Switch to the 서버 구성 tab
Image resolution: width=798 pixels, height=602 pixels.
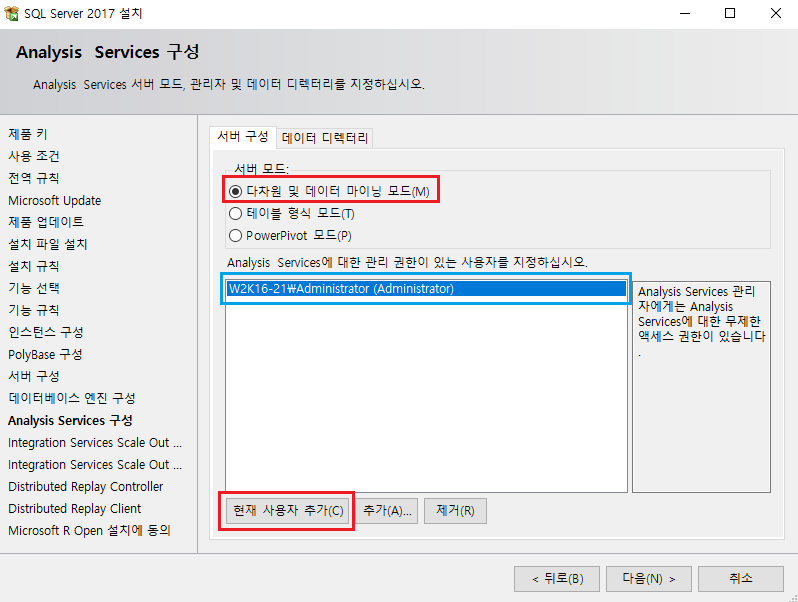coord(243,137)
